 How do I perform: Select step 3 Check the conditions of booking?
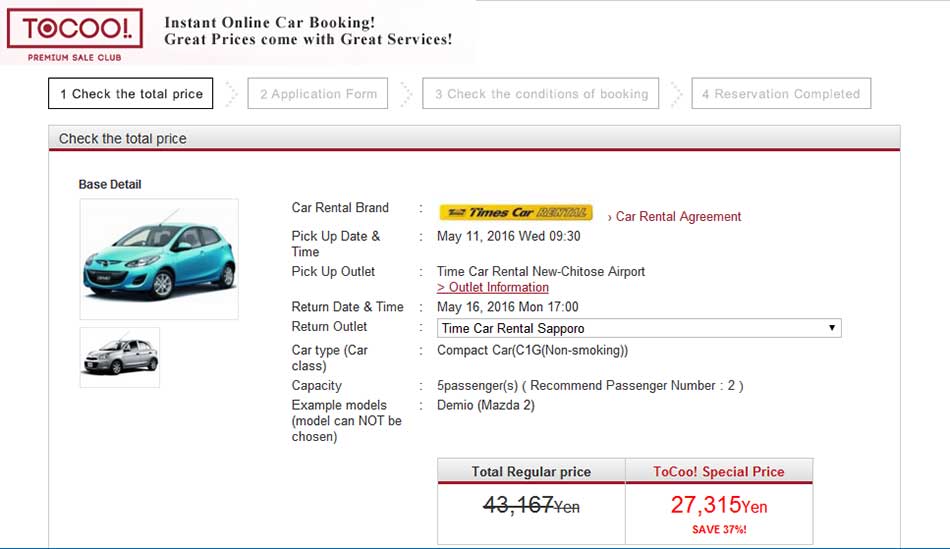pyautogui.click(x=540, y=93)
